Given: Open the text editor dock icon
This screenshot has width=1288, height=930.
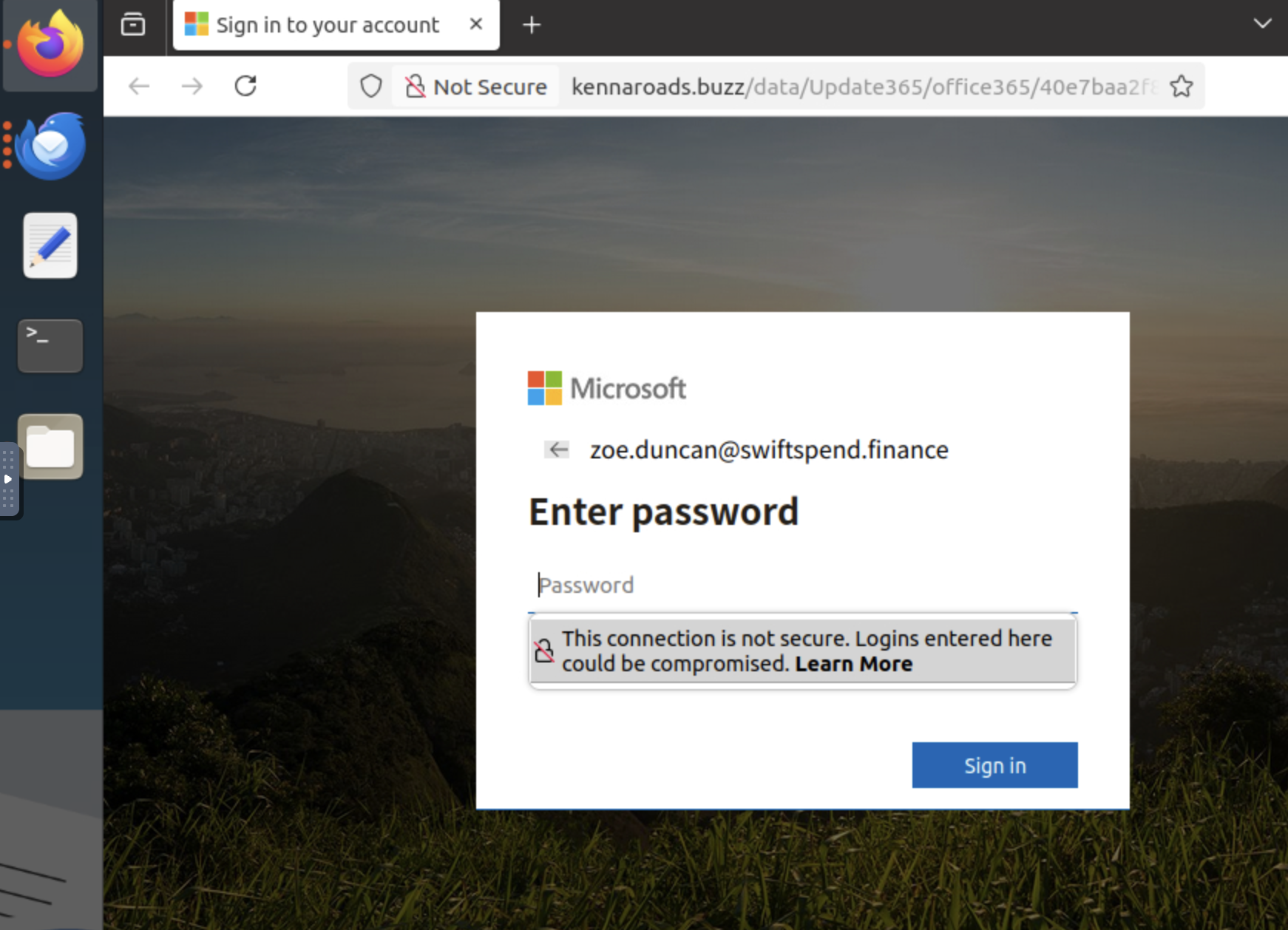Looking at the screenshot, I should pos(50,245).
